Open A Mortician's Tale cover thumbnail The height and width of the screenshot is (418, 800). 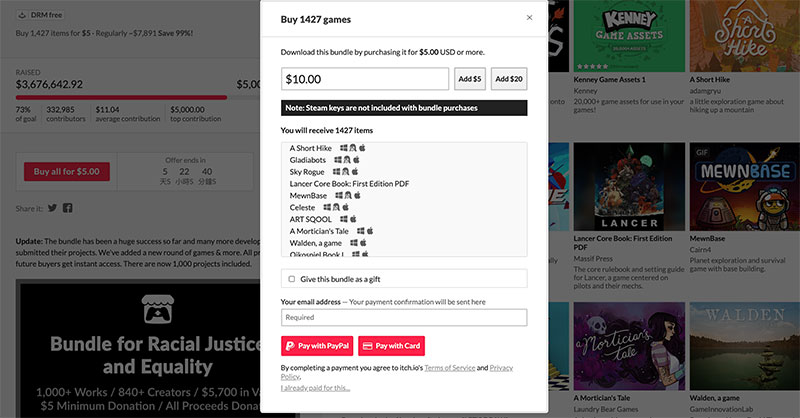[x=629, y=346]
